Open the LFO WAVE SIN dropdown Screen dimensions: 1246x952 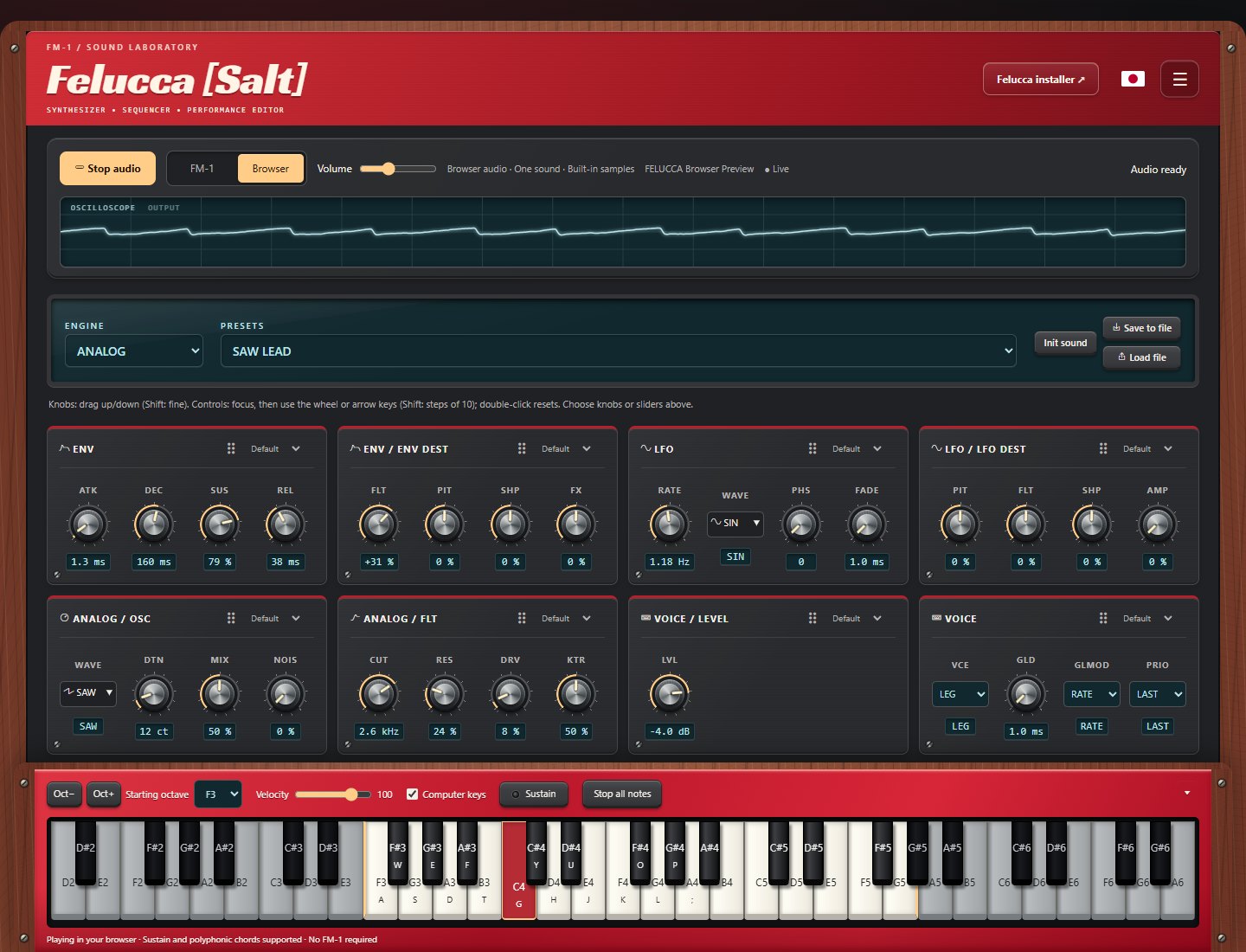coord(735,523)
